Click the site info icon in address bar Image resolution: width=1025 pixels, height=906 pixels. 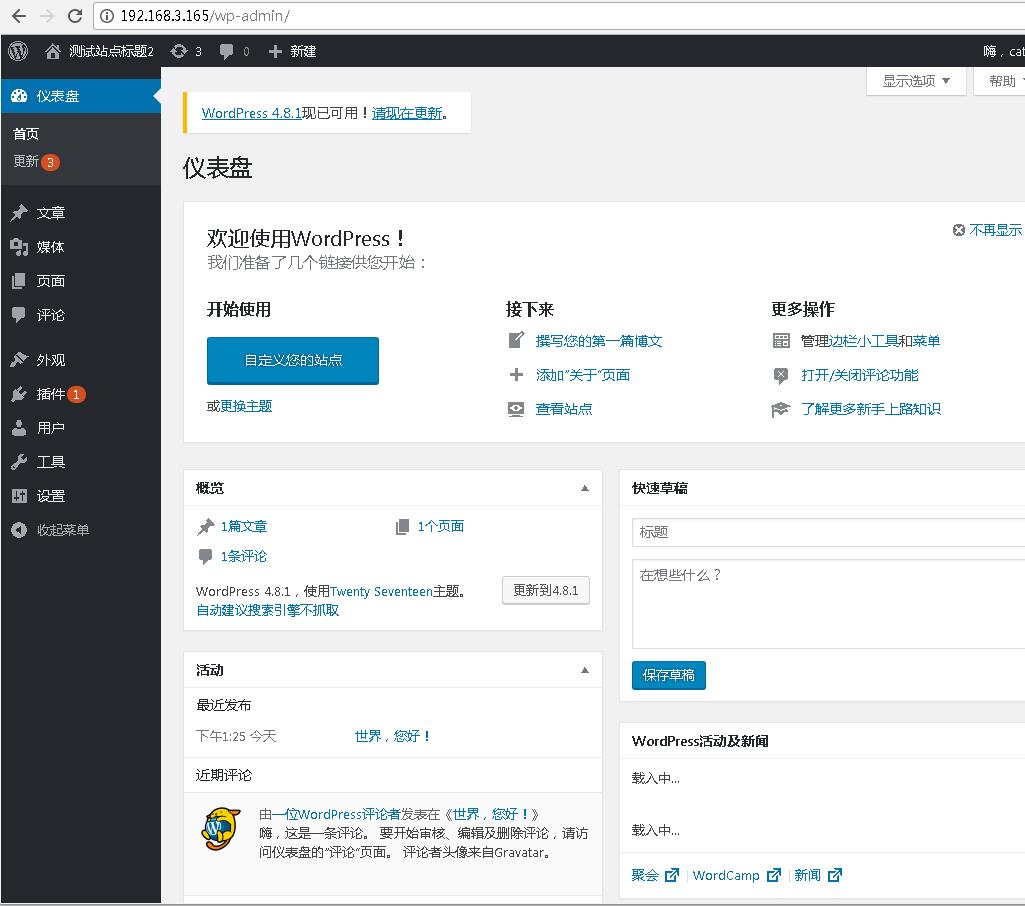(107, 16)
